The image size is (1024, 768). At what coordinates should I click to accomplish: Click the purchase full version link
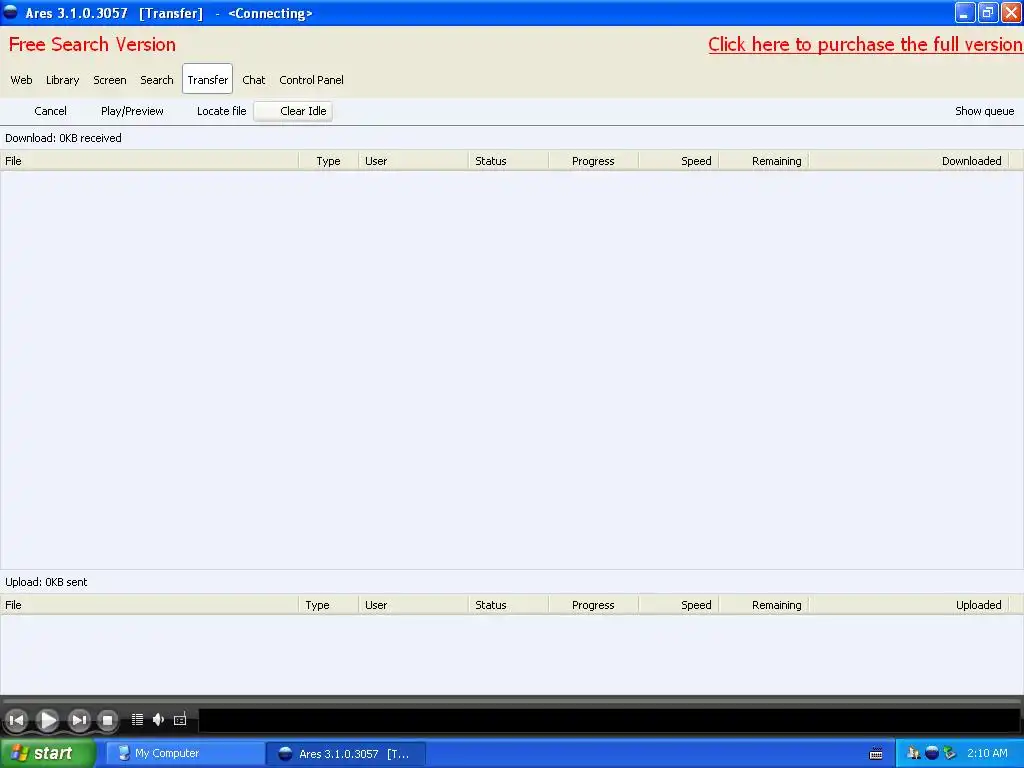(x=865, y=44)
